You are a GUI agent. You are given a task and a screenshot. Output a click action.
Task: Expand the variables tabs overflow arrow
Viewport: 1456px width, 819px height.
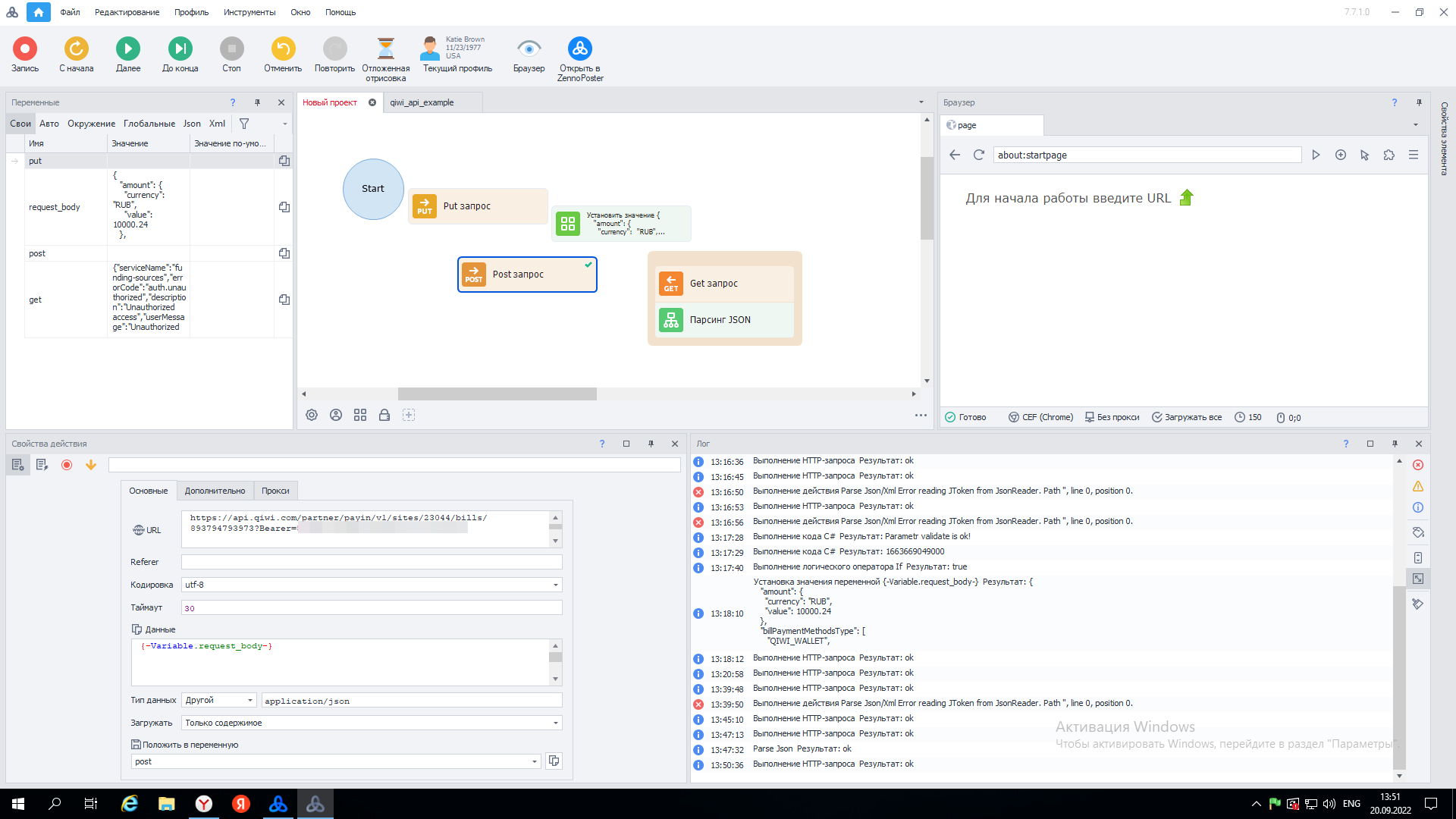pos(285,124)
